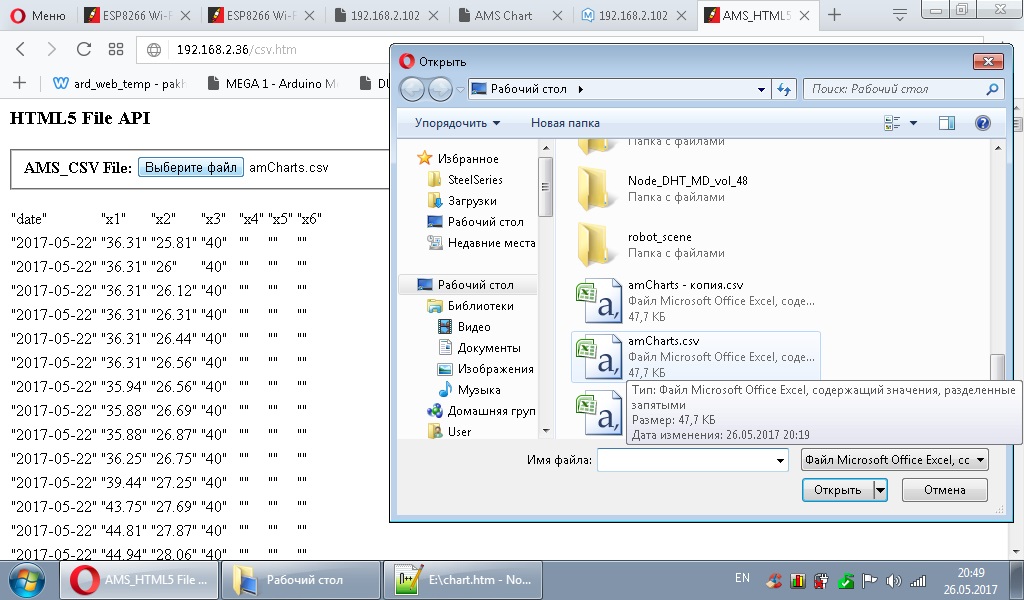Click Новая папка to create a folder
Screen dimensions: 1024x600
click(565, 123)
